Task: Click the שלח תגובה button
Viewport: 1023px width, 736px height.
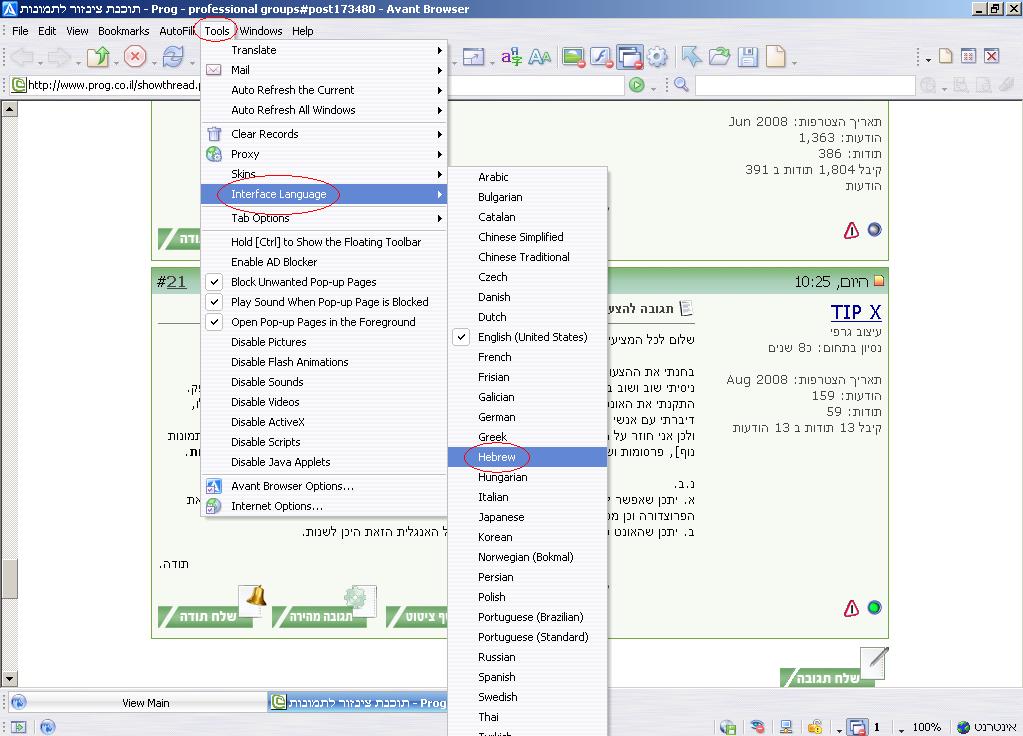Action: tap(826, 678)
